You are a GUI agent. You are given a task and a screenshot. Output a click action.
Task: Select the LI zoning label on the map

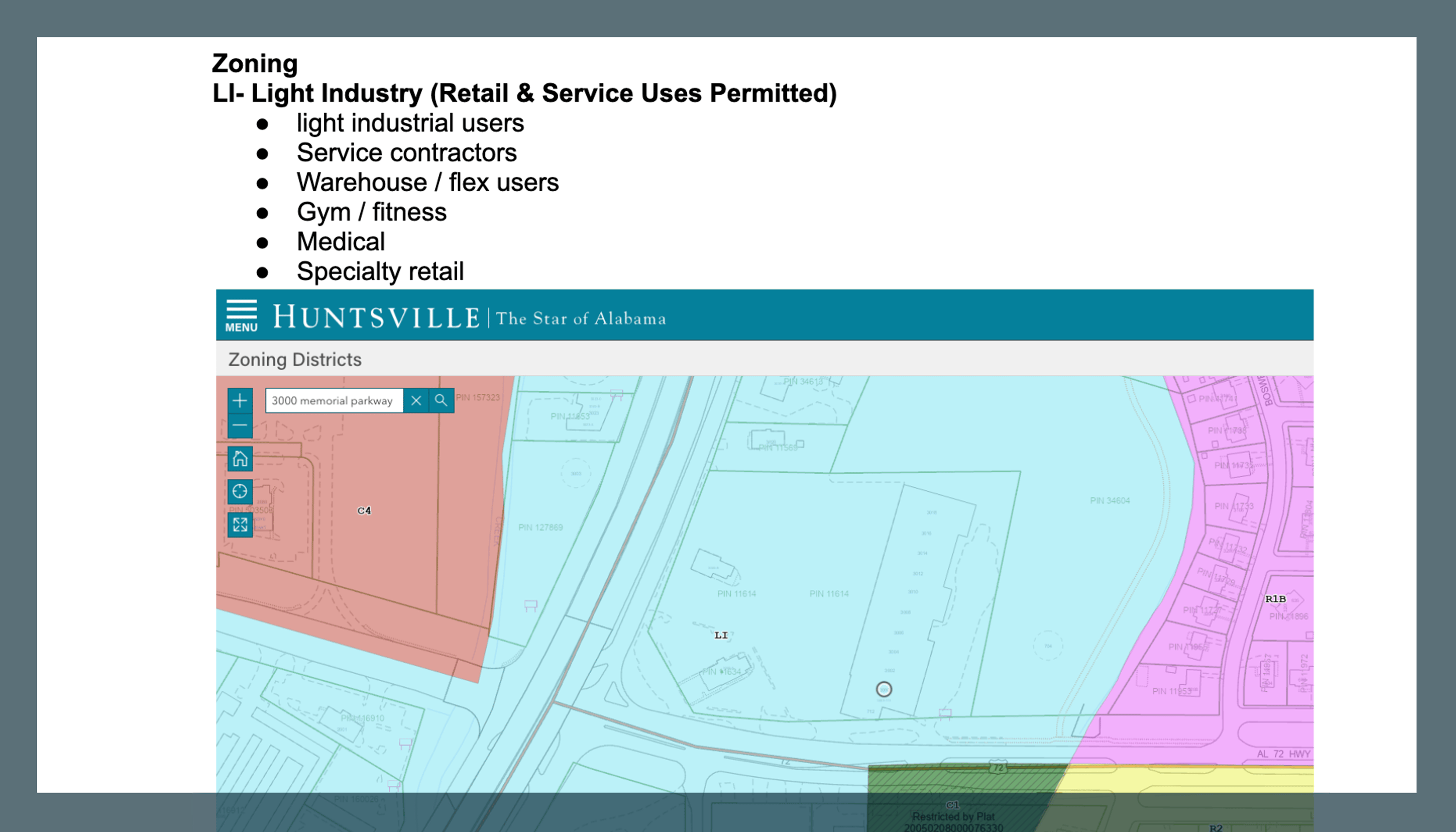721,635
